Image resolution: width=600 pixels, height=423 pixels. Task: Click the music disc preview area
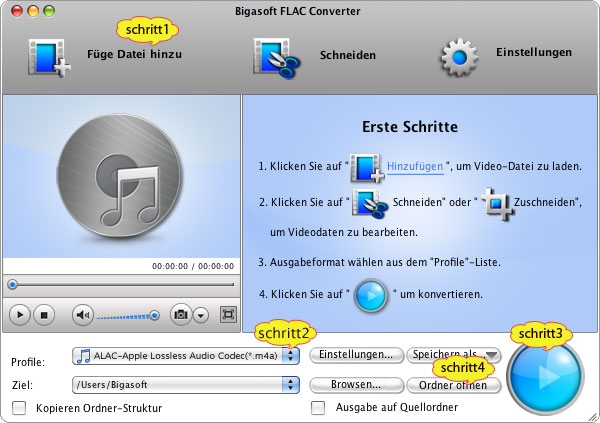[x=121, y=176]
